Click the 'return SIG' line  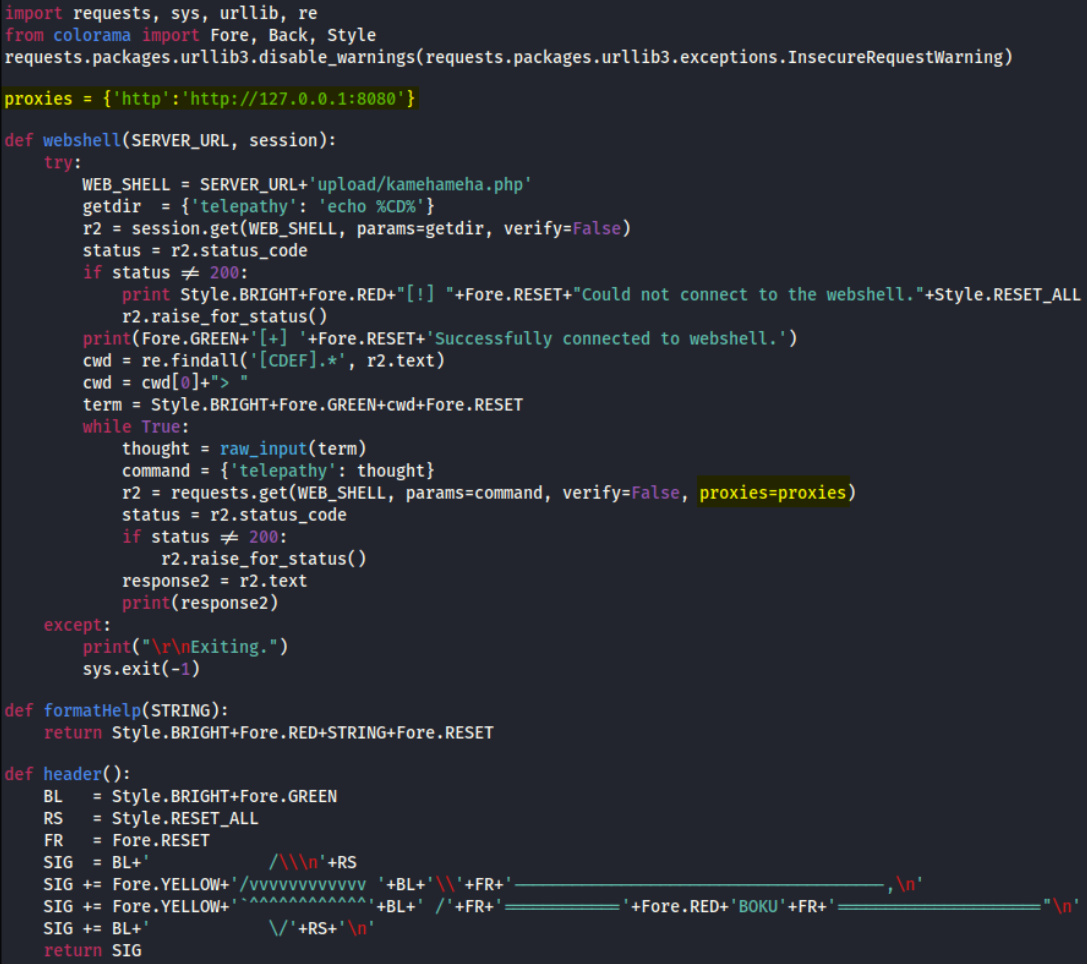coord(92,951)
